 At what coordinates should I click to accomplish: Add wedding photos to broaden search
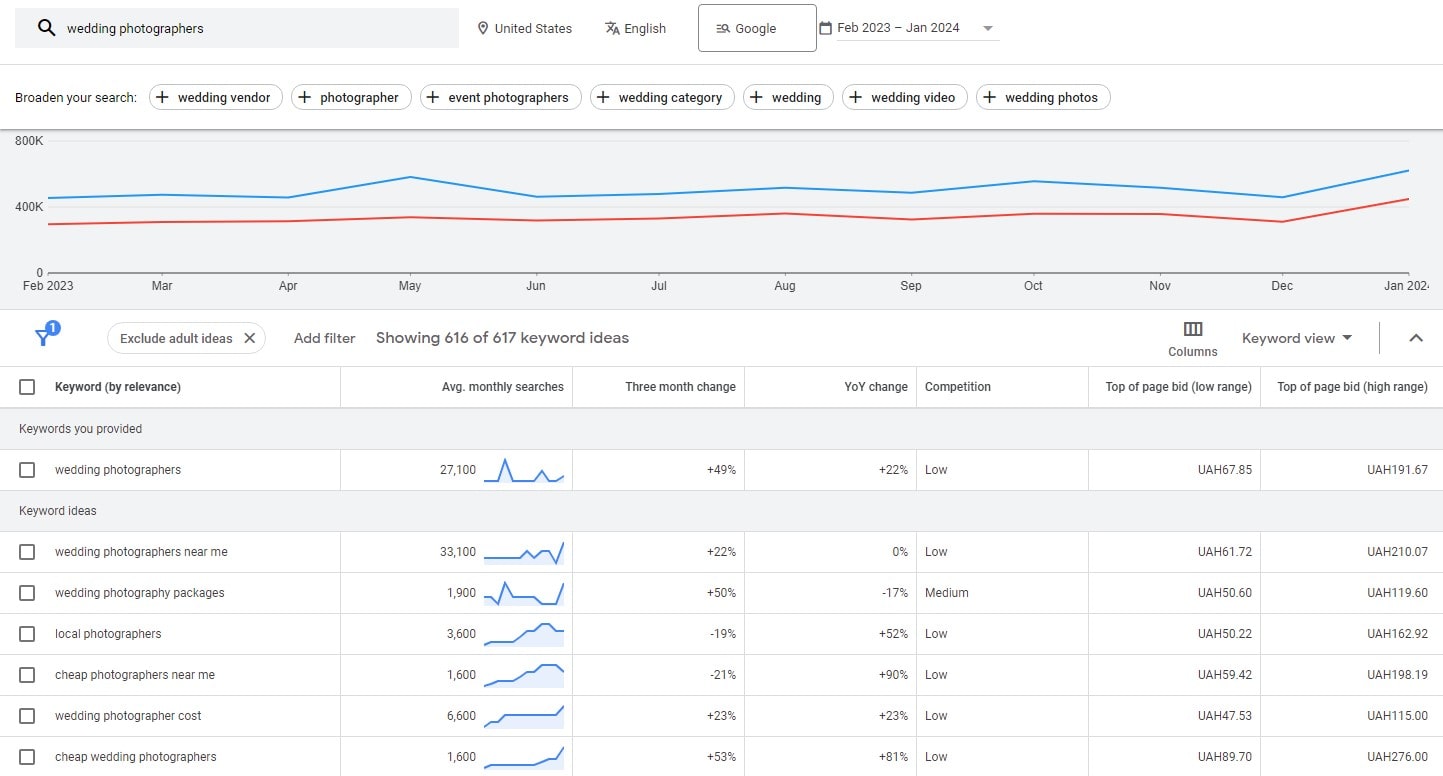tap(1043, 97)
